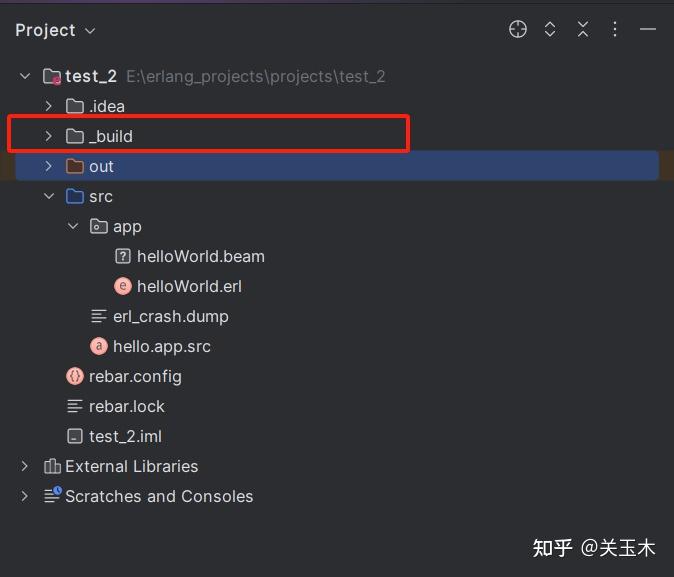Click the Collapse All icon
This screenshot has height=577, width=674.
coord(583,30)
